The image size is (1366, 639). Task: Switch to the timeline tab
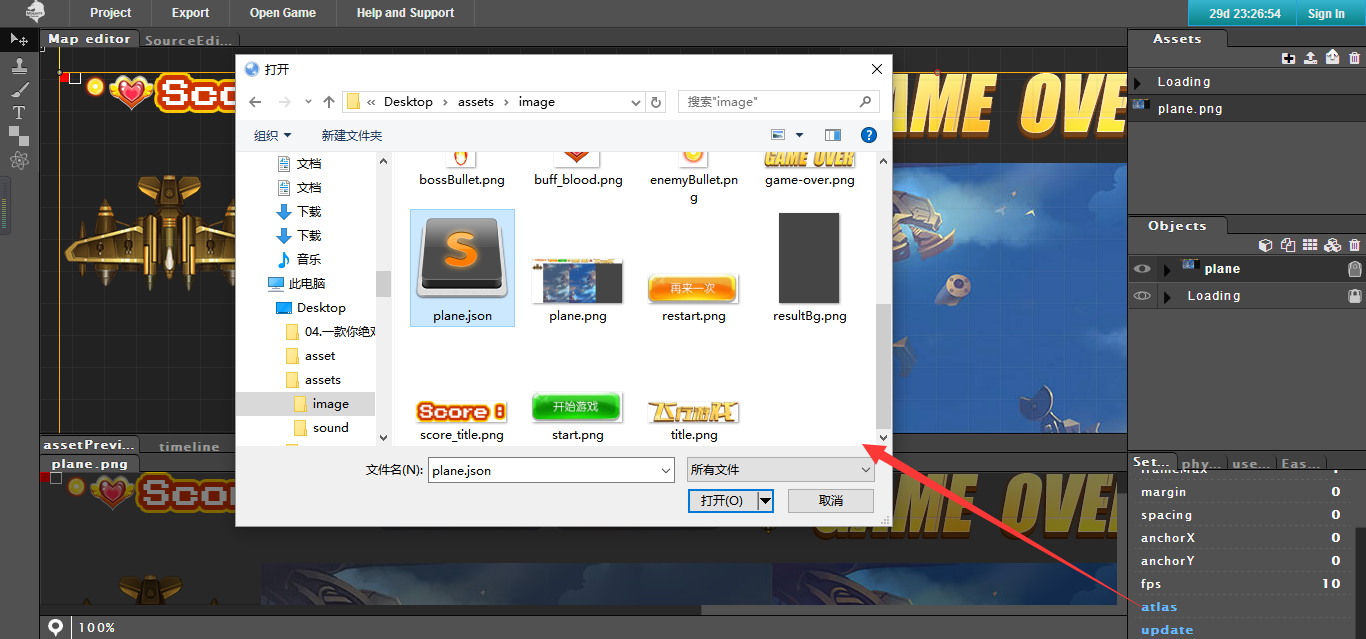tap(189, 446)
